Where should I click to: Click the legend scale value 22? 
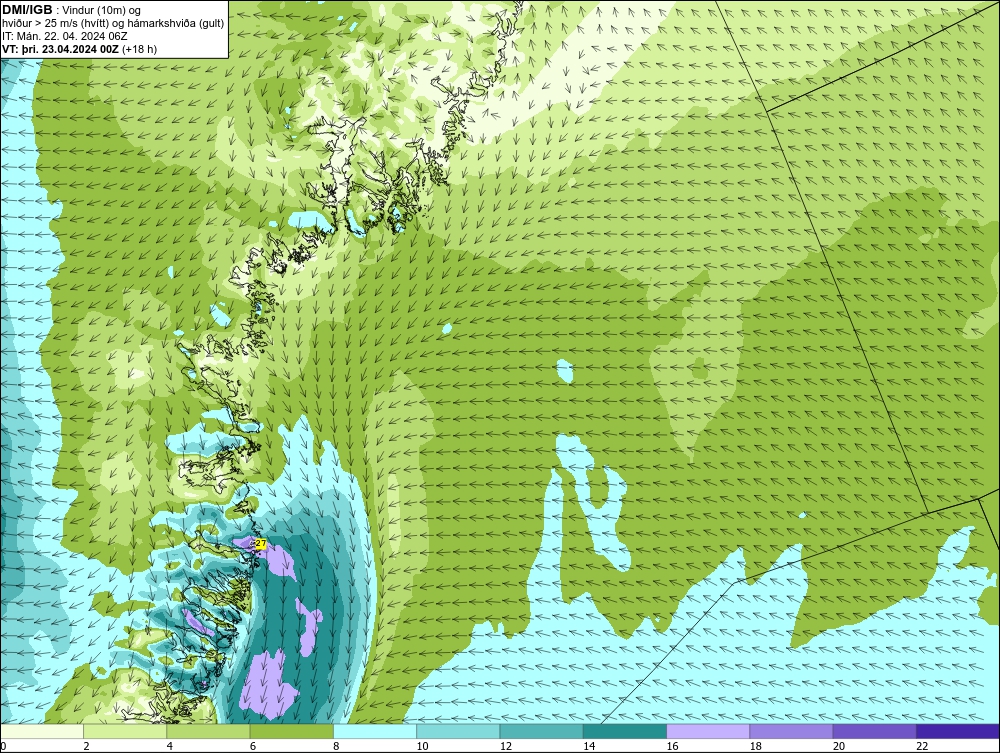pos(922,746)
